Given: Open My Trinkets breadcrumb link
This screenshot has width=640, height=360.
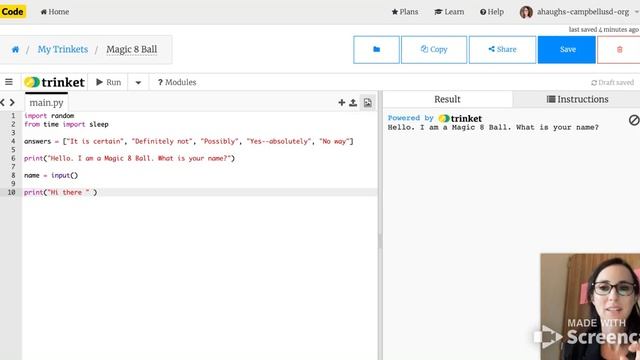Looking at the screenshot, I should [63, 49].
